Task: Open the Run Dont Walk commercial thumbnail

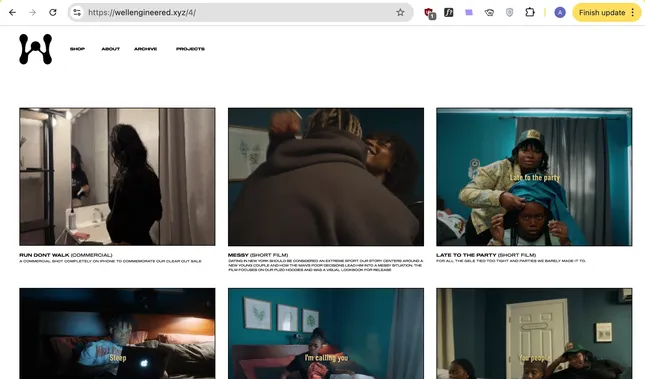Action: coord(117,177)
